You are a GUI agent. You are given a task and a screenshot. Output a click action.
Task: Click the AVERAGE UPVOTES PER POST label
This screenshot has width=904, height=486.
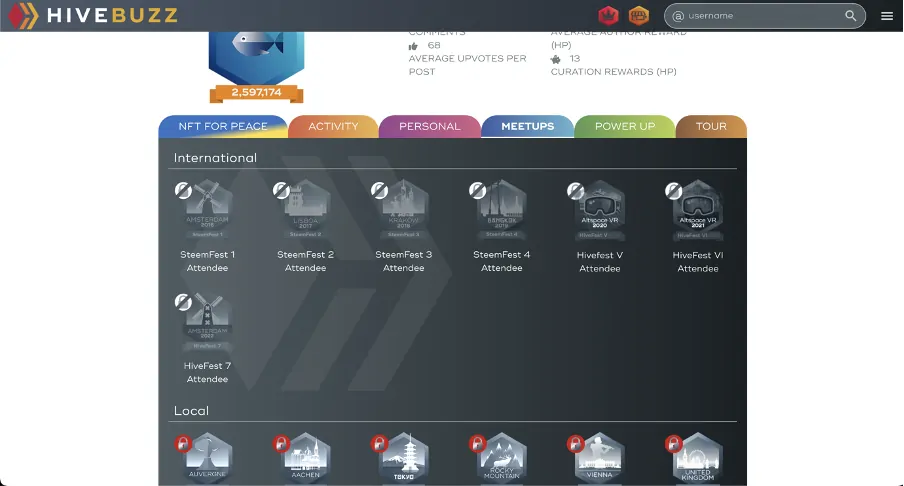468,65
